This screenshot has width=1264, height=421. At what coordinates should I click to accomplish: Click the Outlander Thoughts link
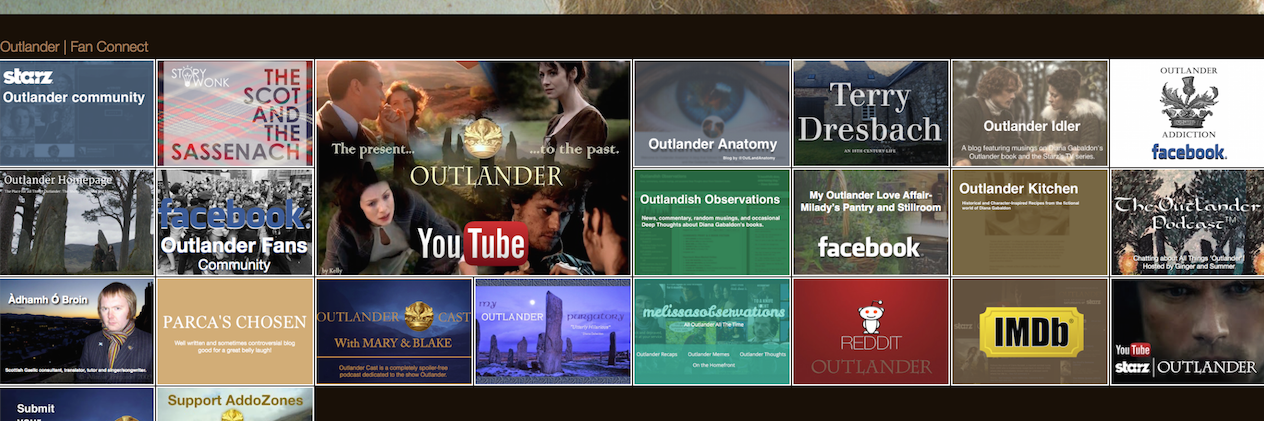point(762,354)
